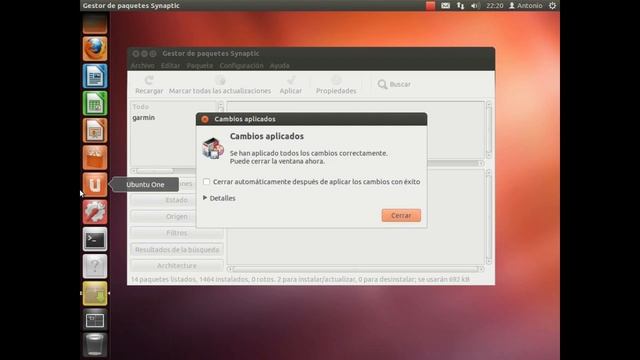Screen dimensions: 640x360
Task: Open Firefox from the launcher
Action: (x=95, y=48)
